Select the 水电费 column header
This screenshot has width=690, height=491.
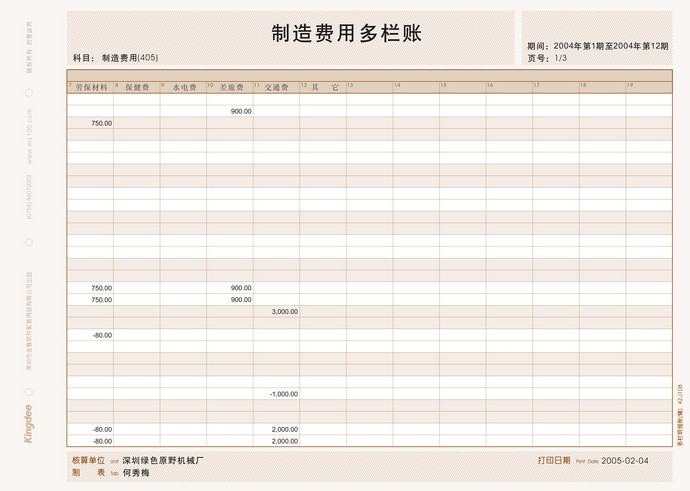click(184, 87)
